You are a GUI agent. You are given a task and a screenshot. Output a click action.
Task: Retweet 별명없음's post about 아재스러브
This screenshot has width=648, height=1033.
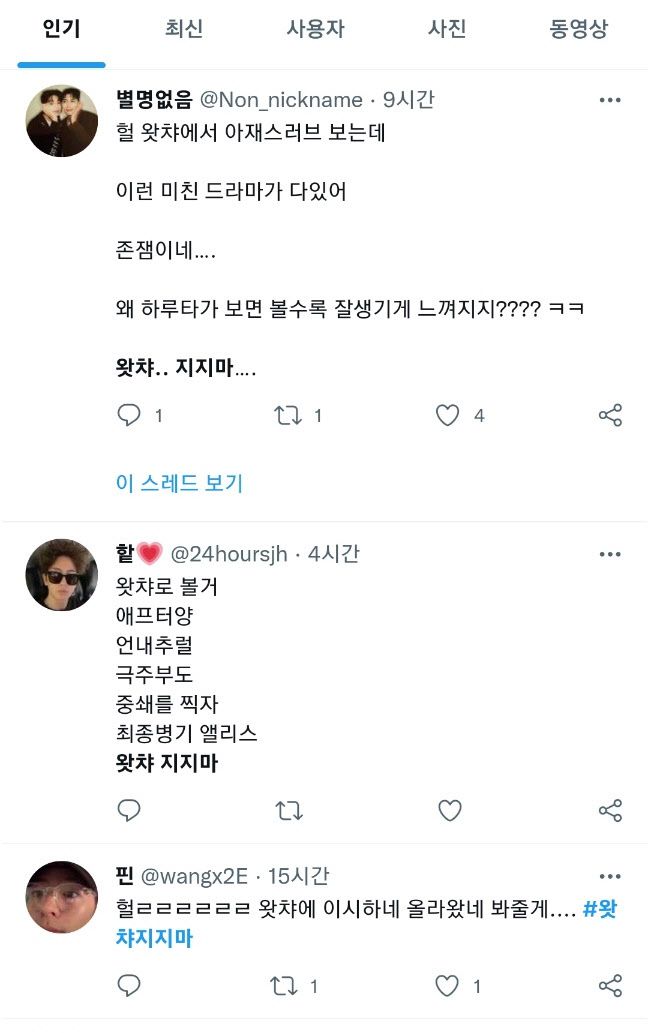tap(289, 414)
